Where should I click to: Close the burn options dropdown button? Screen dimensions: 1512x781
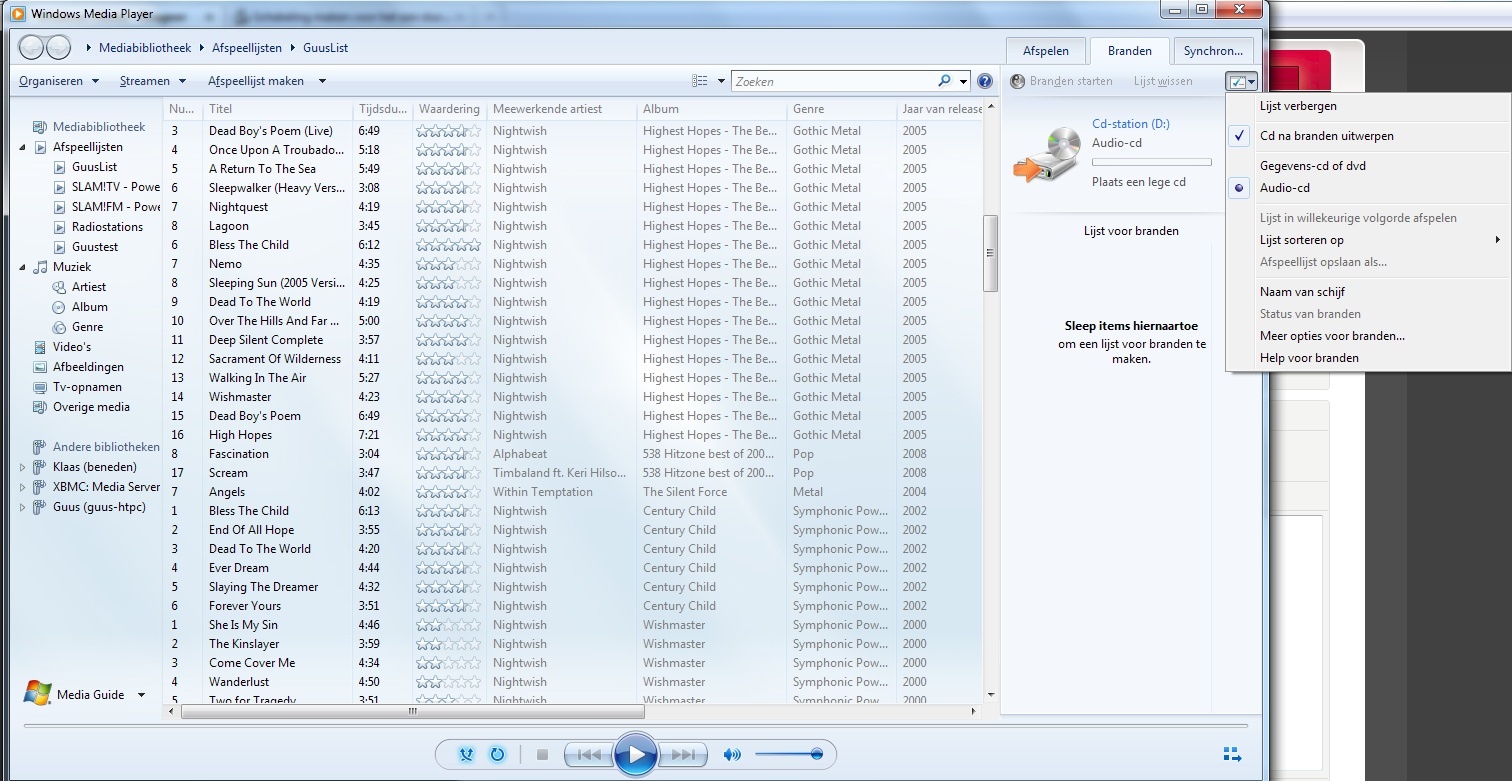1242,81
